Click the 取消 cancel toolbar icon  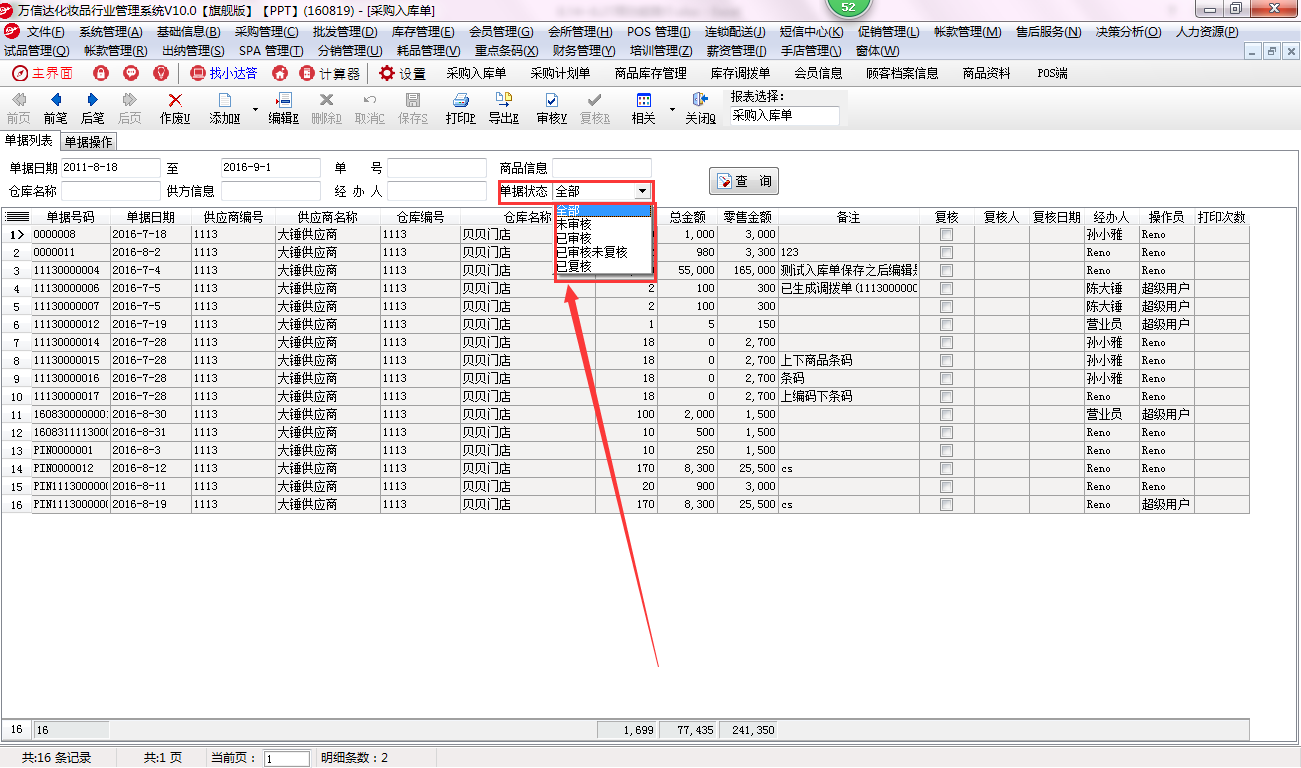pyautogui.click(x=369, y=108)
